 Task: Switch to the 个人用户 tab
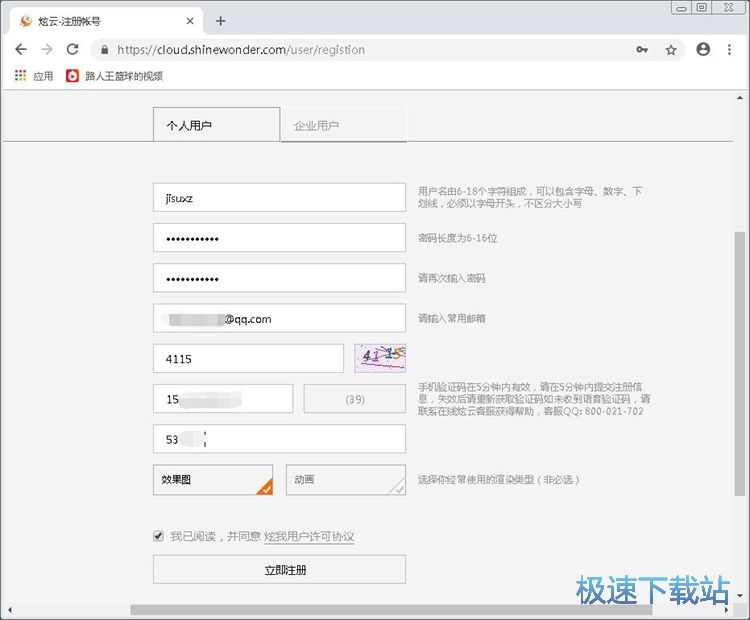216,125
